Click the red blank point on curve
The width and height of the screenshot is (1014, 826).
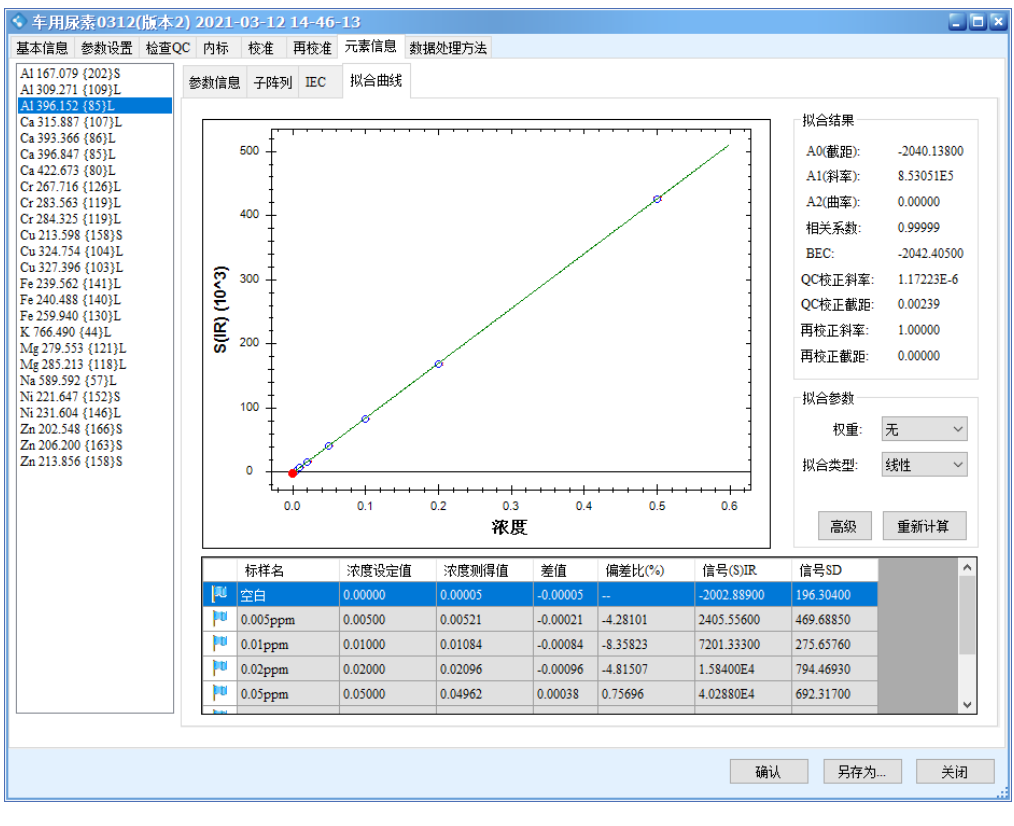point(292,473)
